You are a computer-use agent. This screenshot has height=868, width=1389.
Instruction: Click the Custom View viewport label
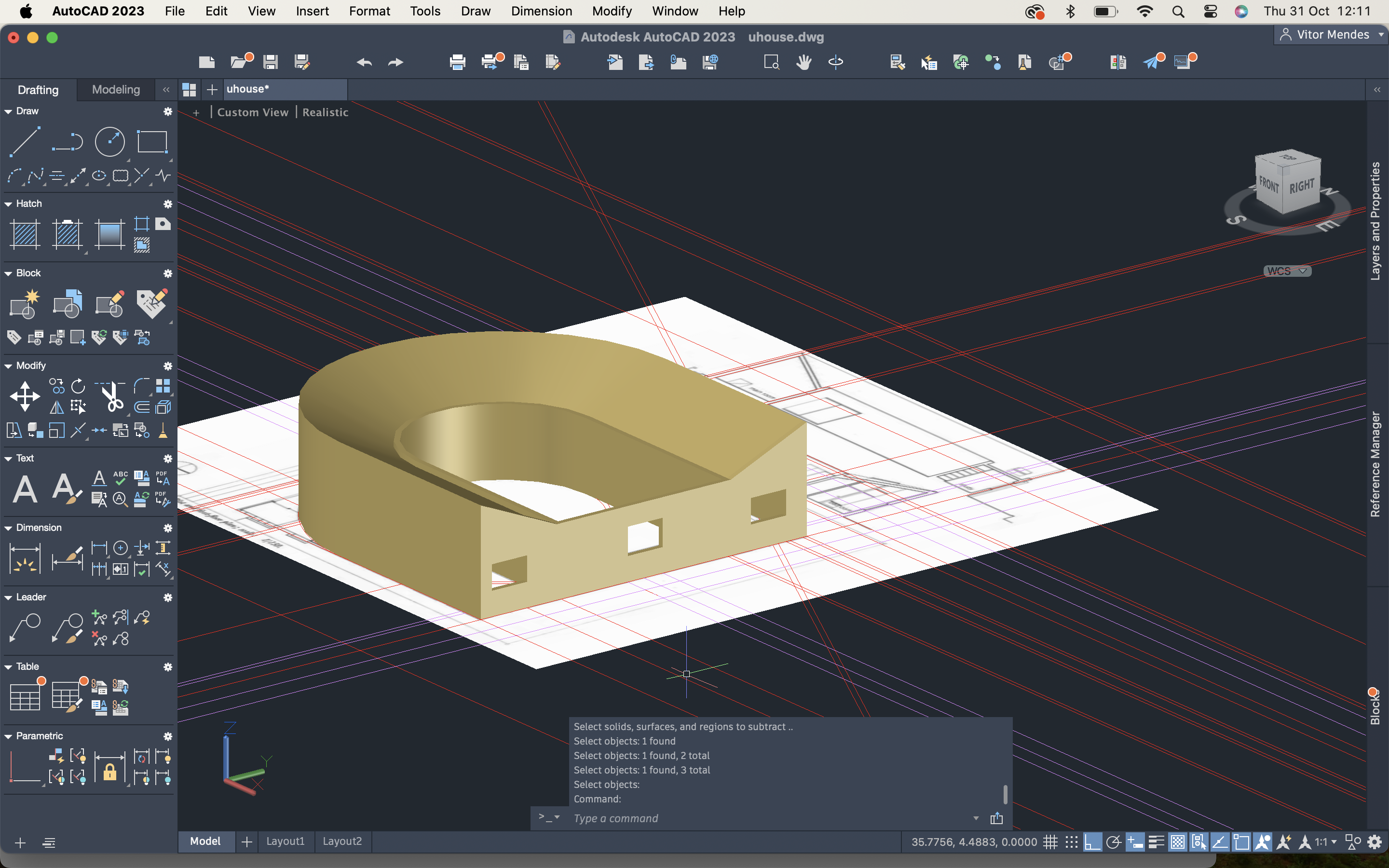tap(253, 112)
